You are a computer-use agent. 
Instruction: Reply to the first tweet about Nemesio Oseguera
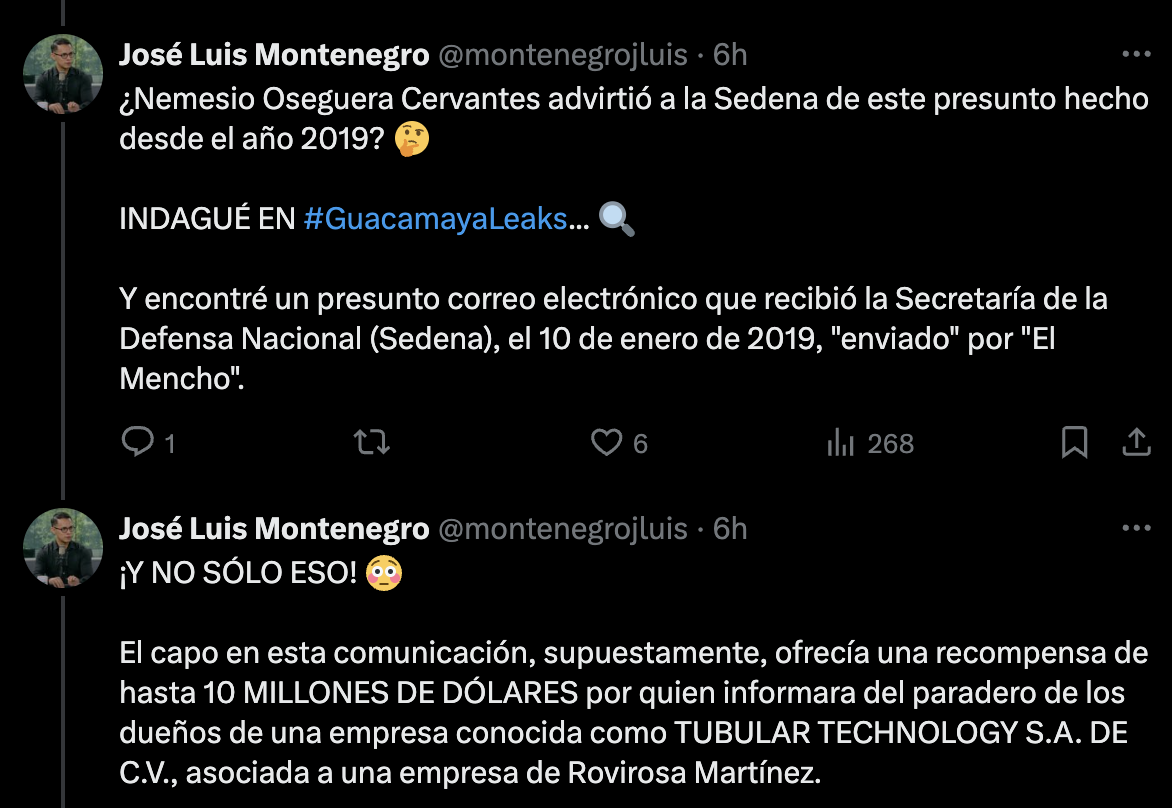140,443
